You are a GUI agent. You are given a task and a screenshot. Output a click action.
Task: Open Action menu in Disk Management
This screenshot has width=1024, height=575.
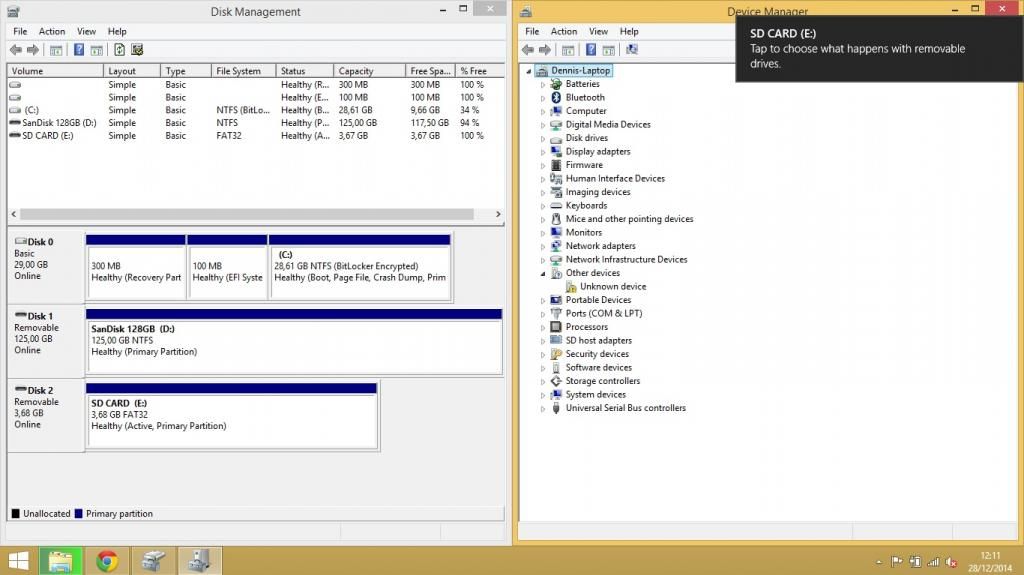tap(52, 31)
